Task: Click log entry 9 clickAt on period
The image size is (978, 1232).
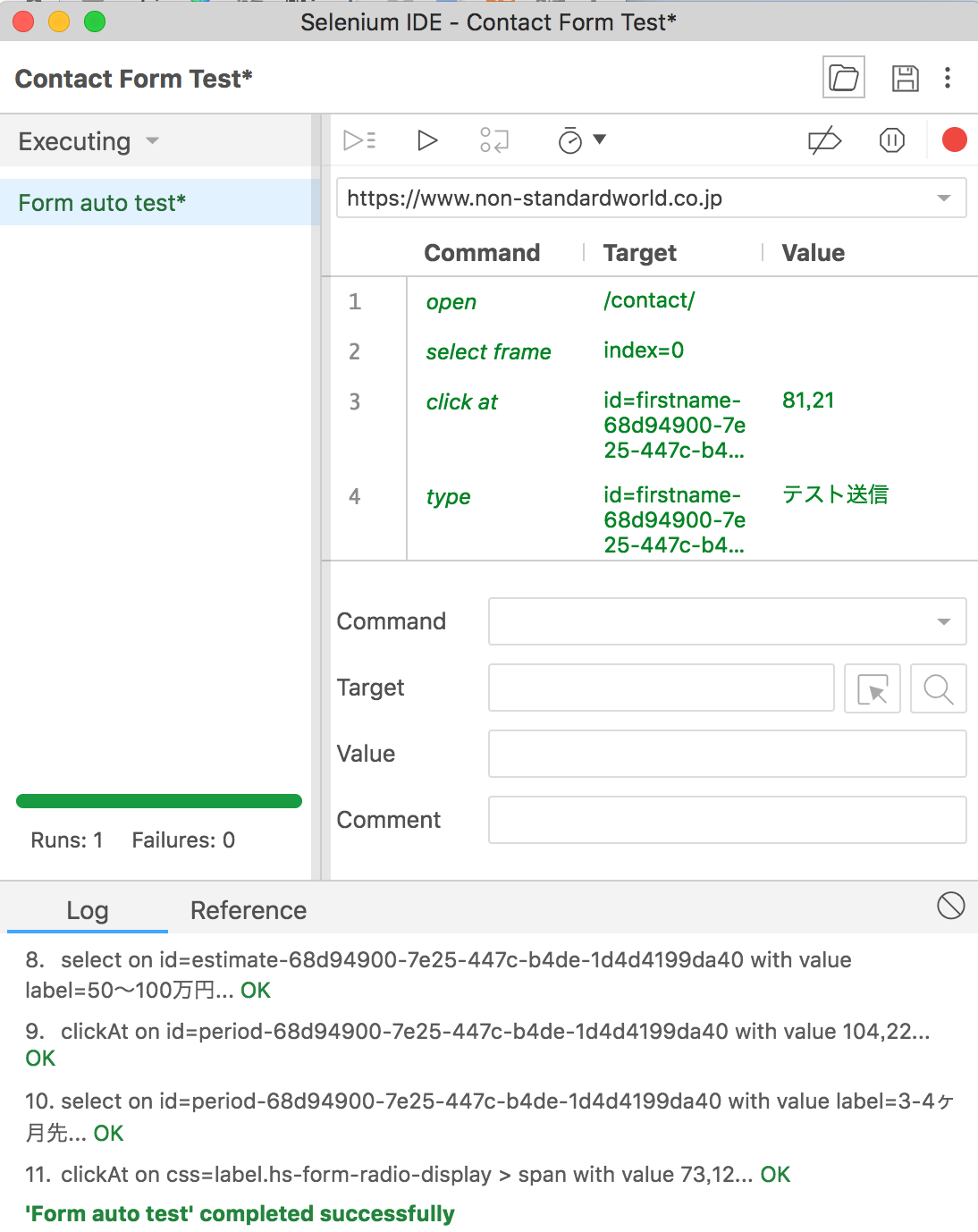Action: pos(477,1044)
